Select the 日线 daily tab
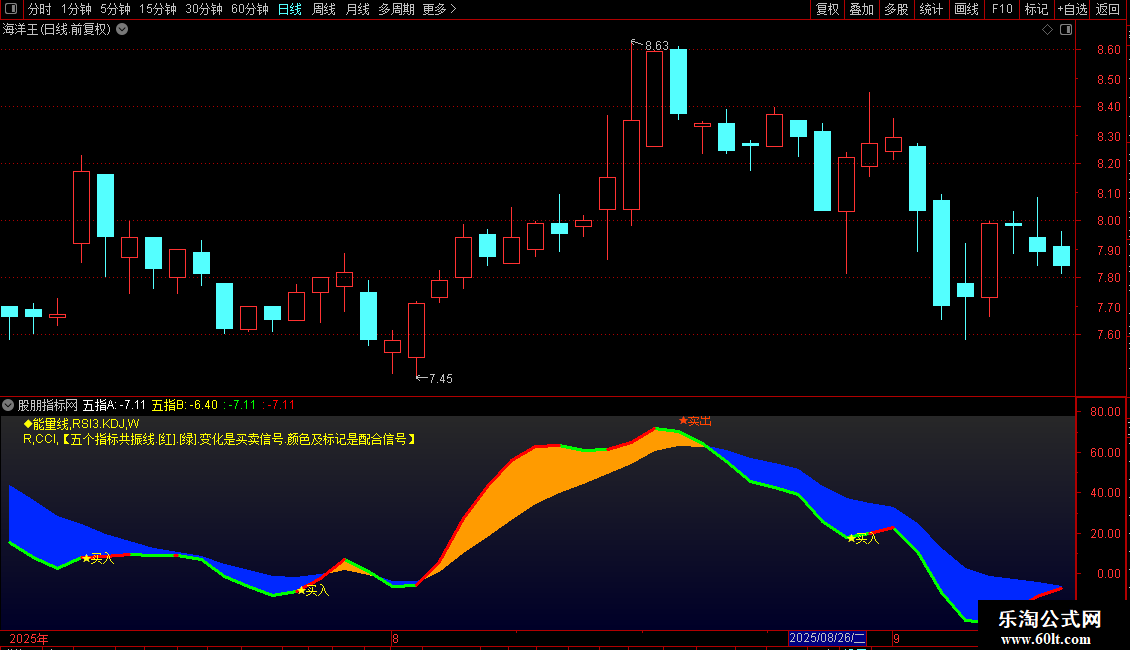 290,9
